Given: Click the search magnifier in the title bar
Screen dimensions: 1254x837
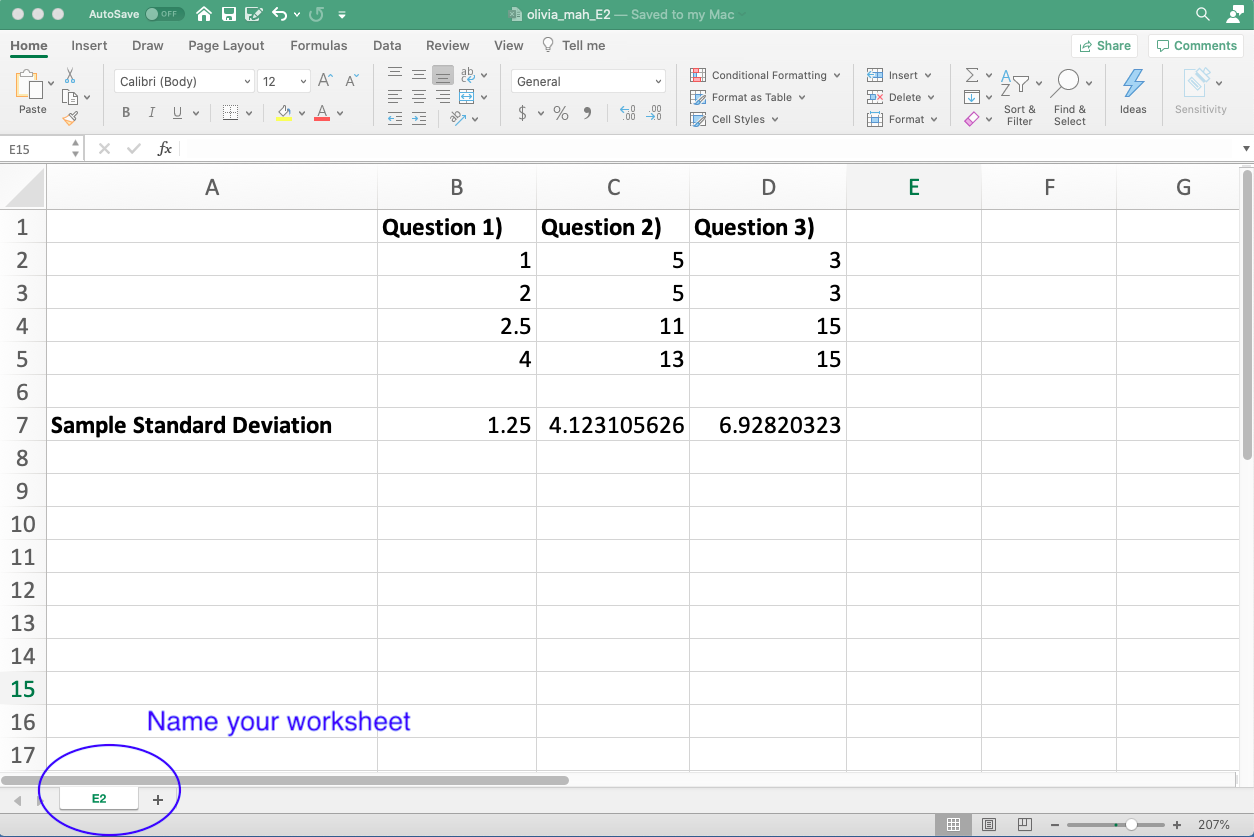Looking at the screenshot, I should pyautogui.click(x=1203, y=15).
